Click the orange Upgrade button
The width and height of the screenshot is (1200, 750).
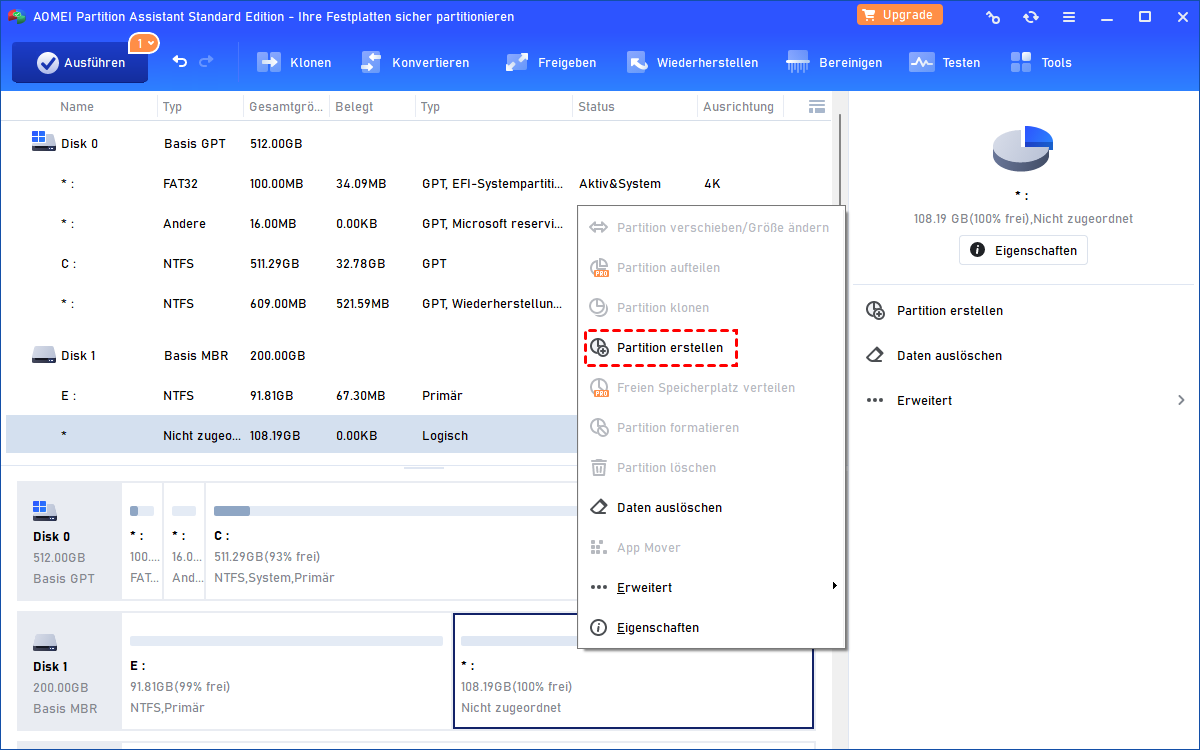900,15
